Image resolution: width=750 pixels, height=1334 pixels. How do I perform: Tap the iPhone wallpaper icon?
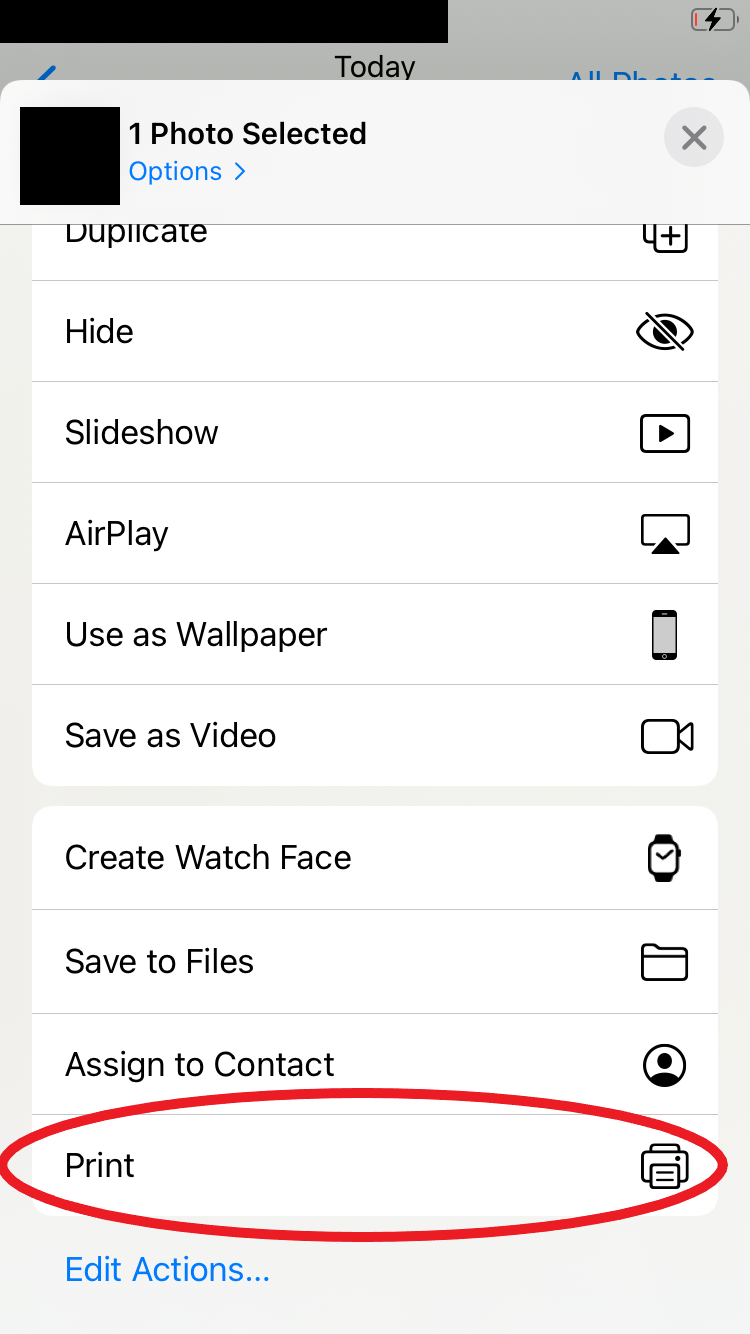(664, 635)
